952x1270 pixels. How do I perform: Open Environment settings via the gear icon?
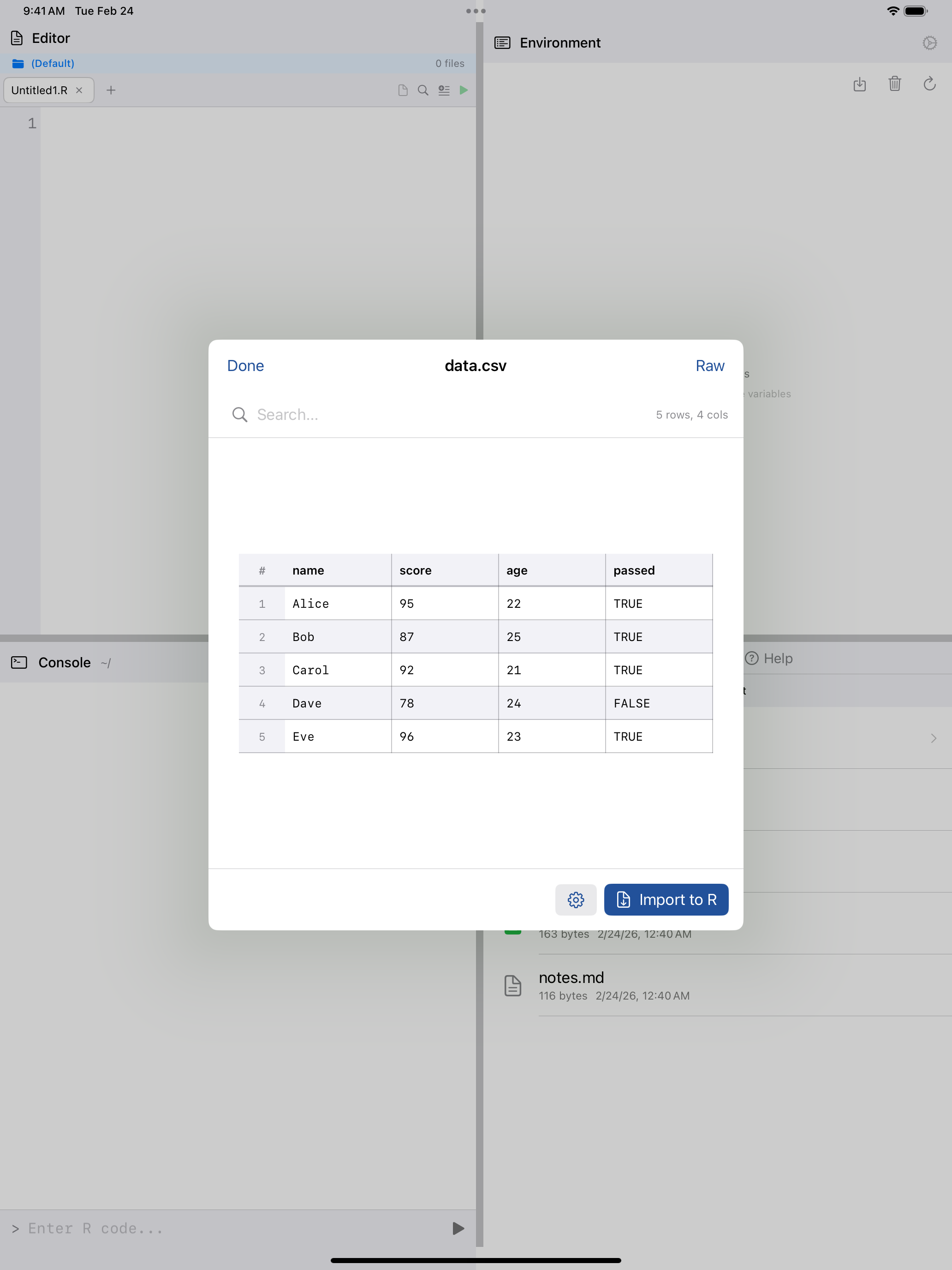point(930,42)
